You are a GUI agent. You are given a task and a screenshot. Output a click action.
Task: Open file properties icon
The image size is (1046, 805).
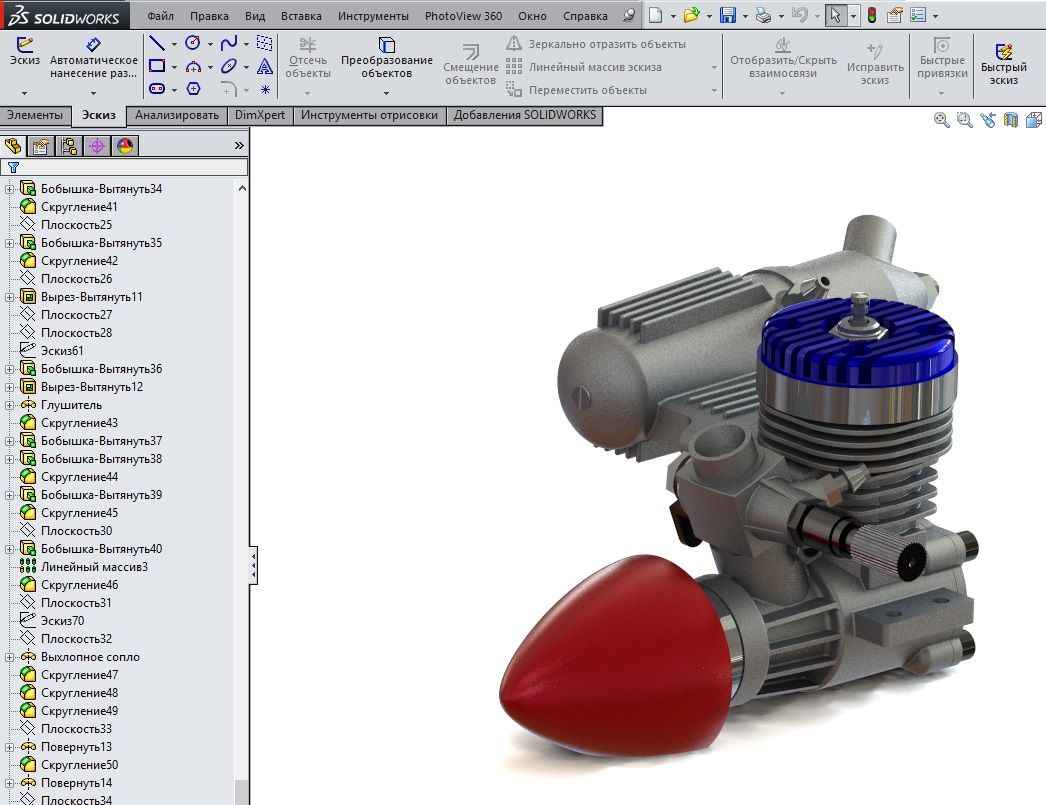coord(895,15)
